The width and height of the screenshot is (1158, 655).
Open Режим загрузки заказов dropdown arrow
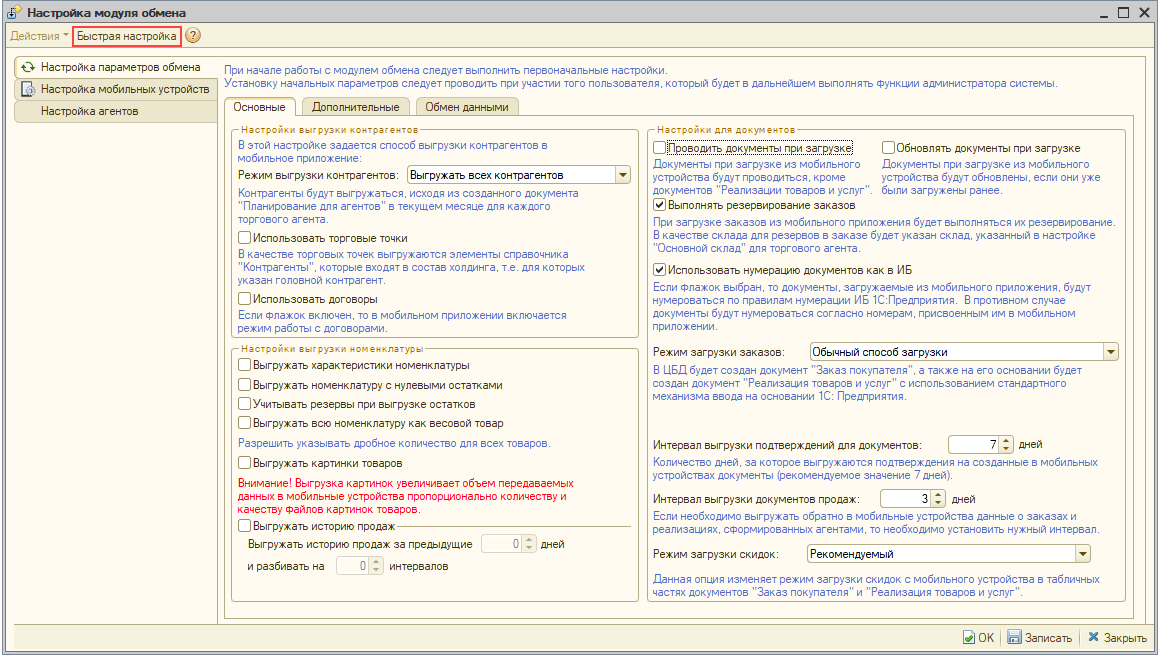coord(1111,352)
